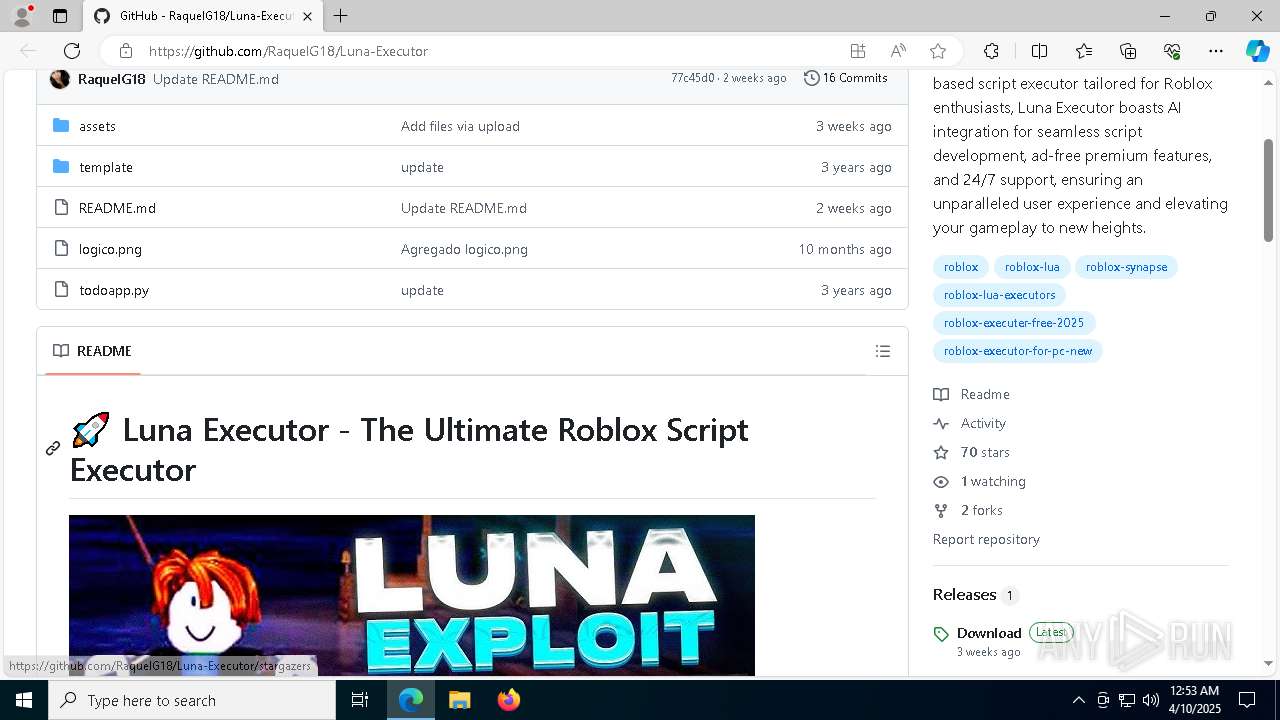This screenshot has width=1280, height=720.
Task: Open the roblox-lua topic tag
Action: [1032, 267]
